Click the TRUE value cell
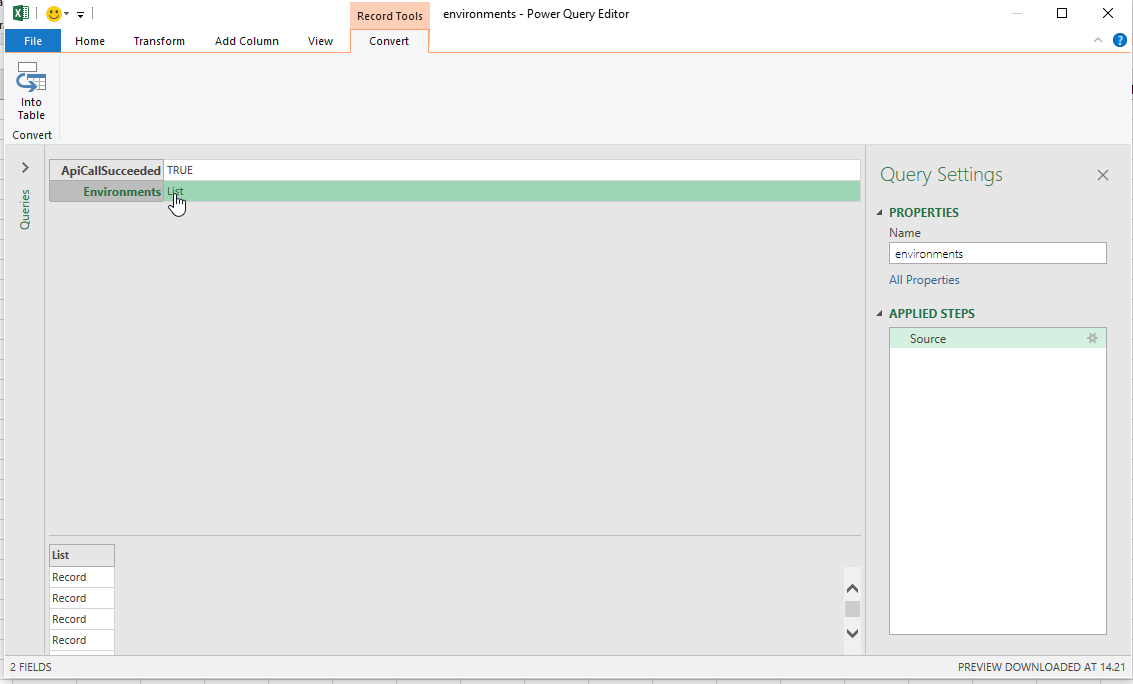1133x684 pixels. point(512,170)
